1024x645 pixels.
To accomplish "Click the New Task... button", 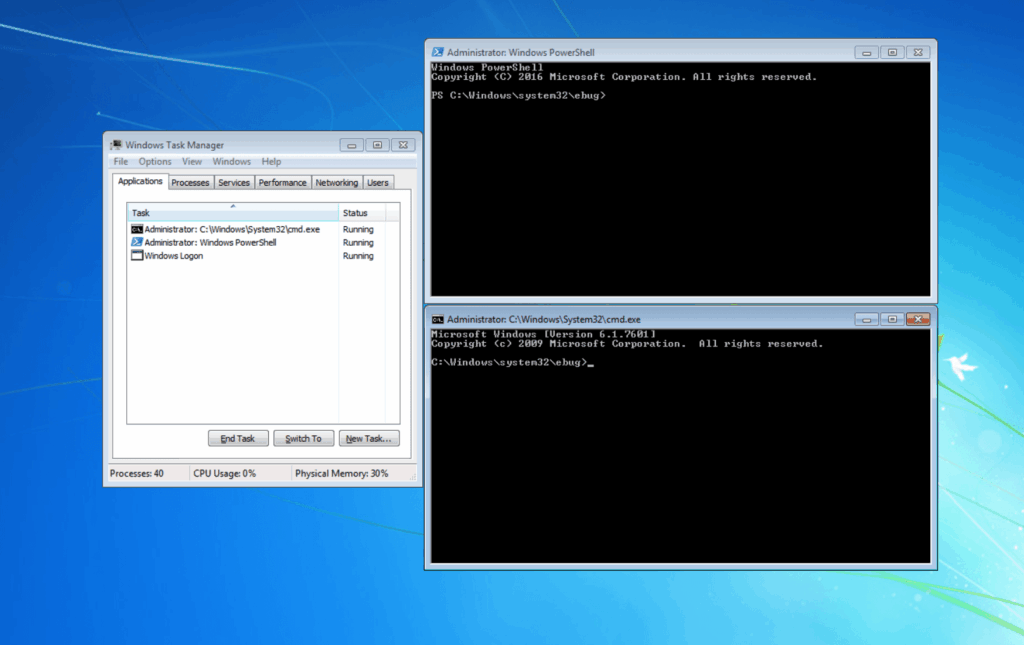I will coord(369,439).
